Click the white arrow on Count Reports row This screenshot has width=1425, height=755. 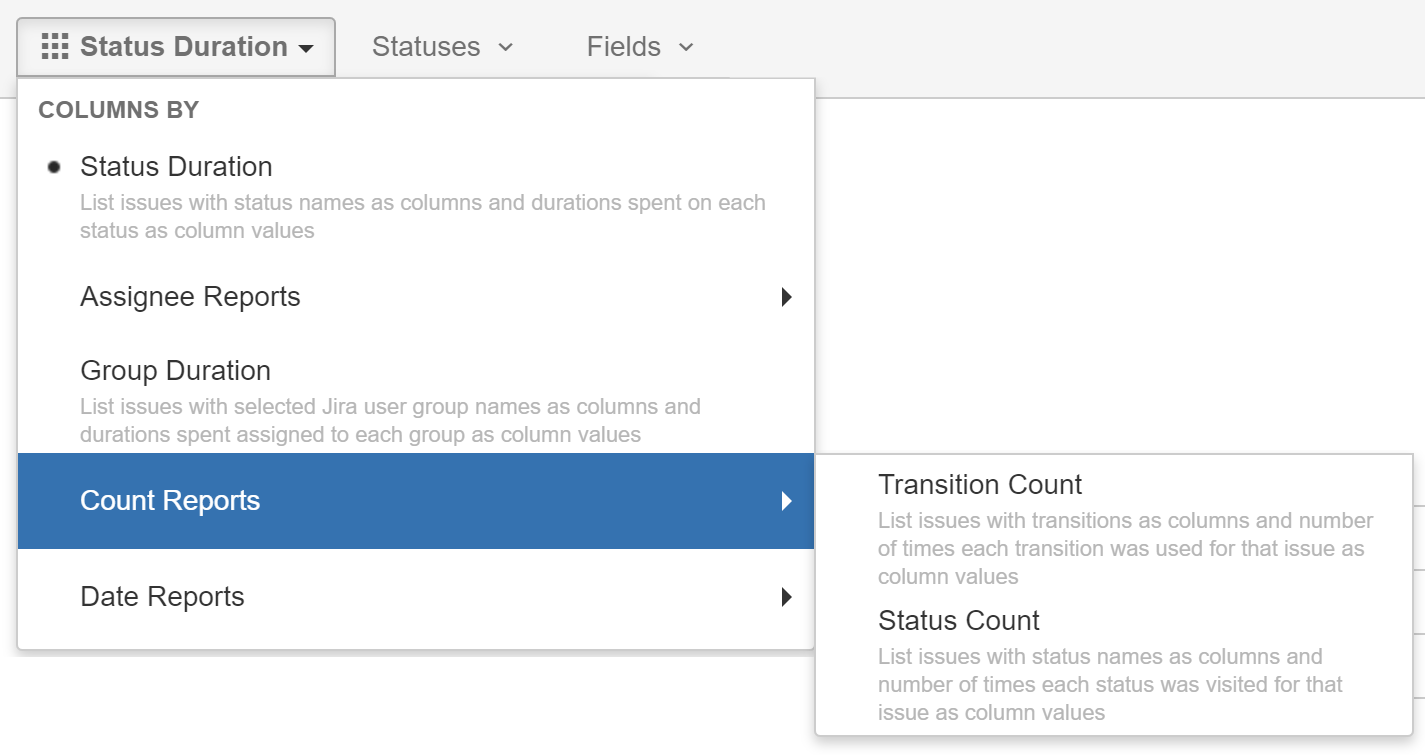pyautogui.click(x=787, y=501)
